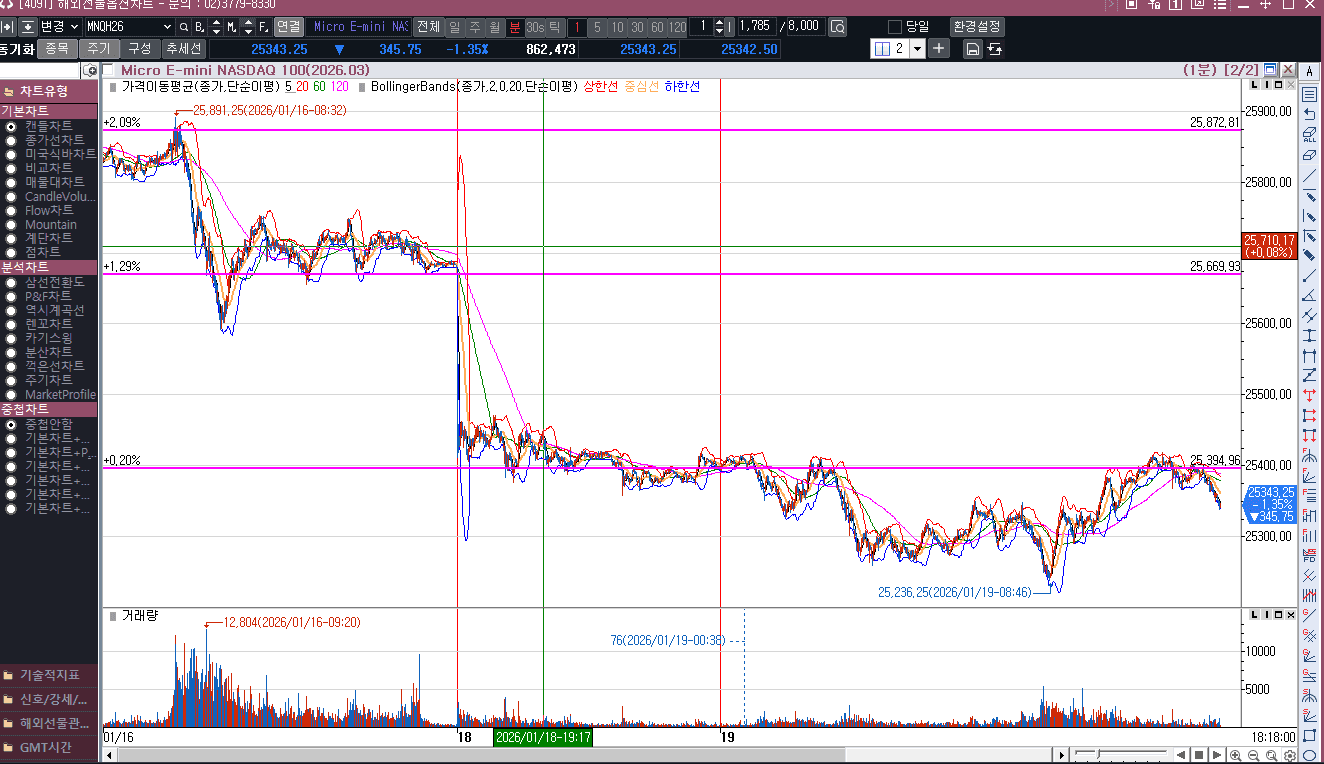This screenshot has width=1324, height=764.
Task: Click the add chart plus button
Action: 938,48
